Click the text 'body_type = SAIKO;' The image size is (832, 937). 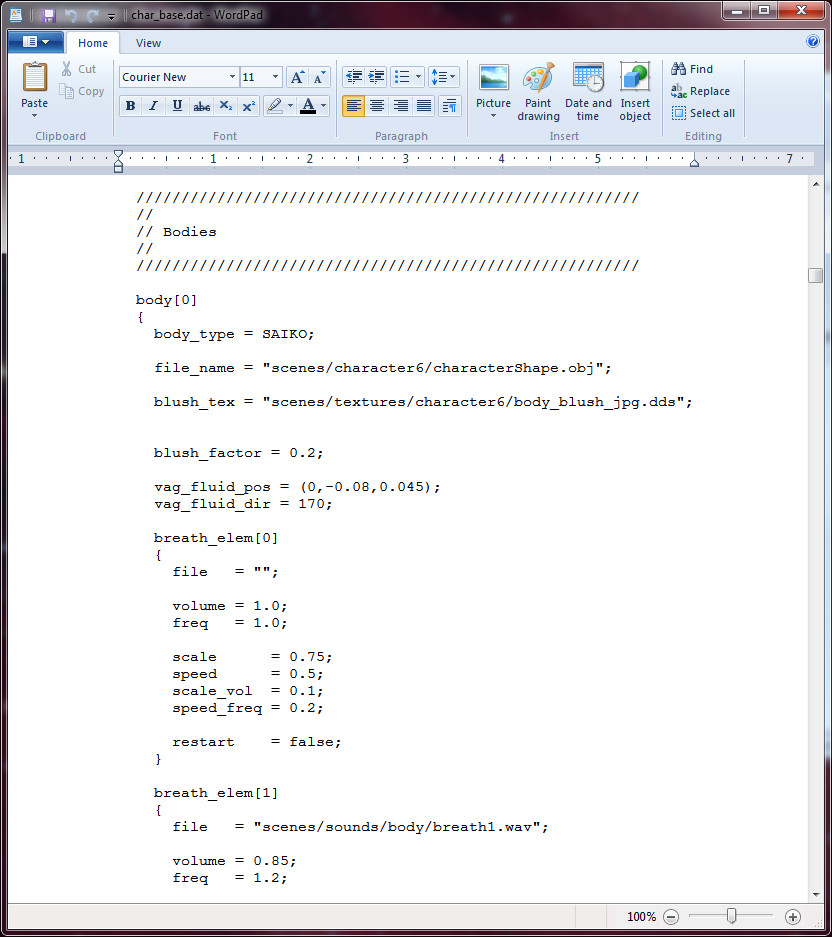(234, 334)
